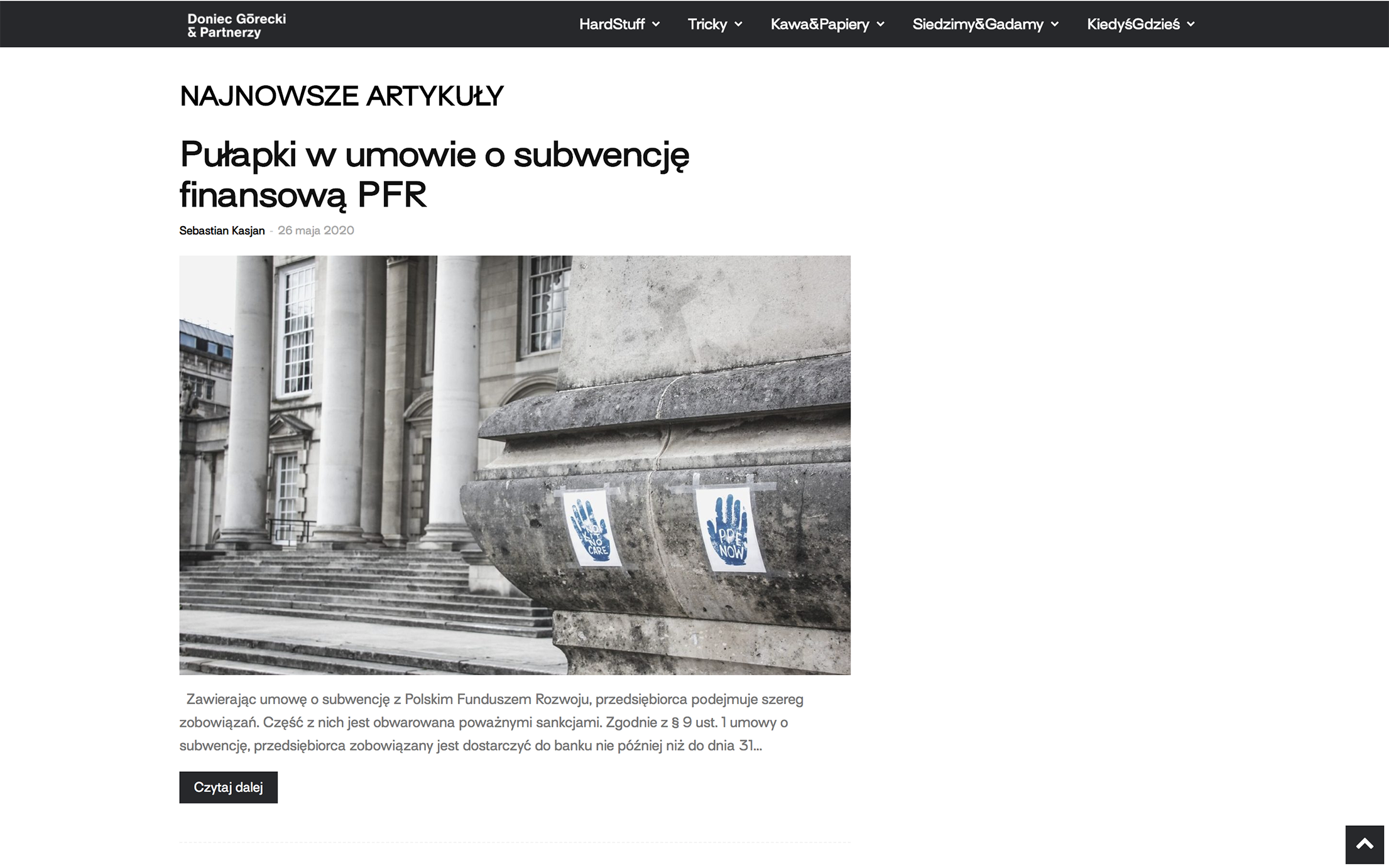Image resolution: width=1389 pixels, height=868 pixels.
Task: Click author name Sebastian Kasjan
Action: point(222,231)
